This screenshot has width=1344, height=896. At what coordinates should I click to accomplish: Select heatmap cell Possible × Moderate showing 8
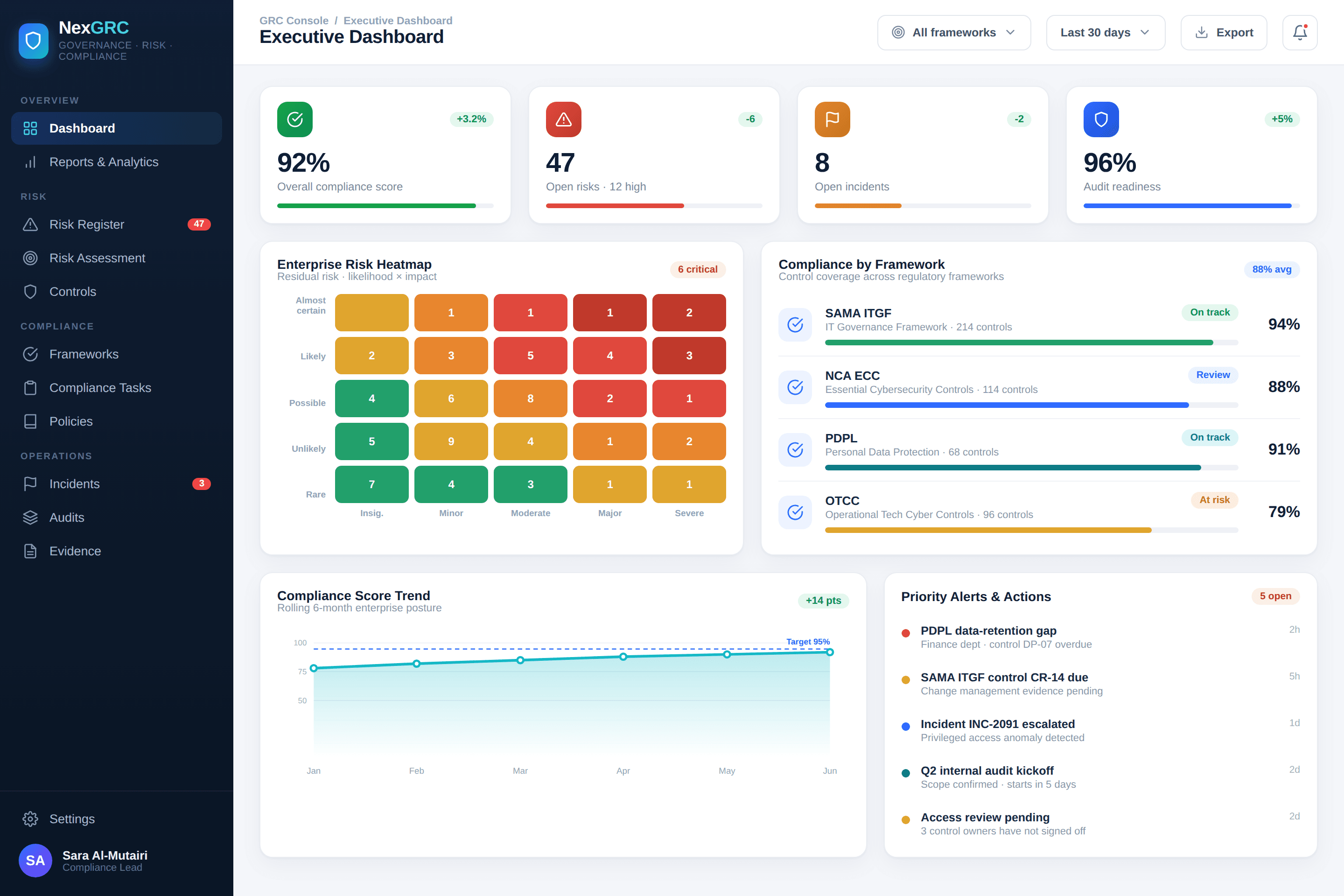point(530,398)
